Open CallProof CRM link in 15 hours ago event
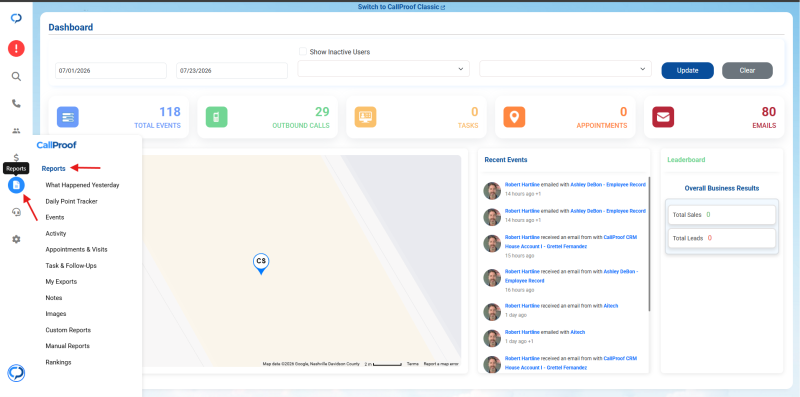This screenshot has width=800, height=397. 571,241
